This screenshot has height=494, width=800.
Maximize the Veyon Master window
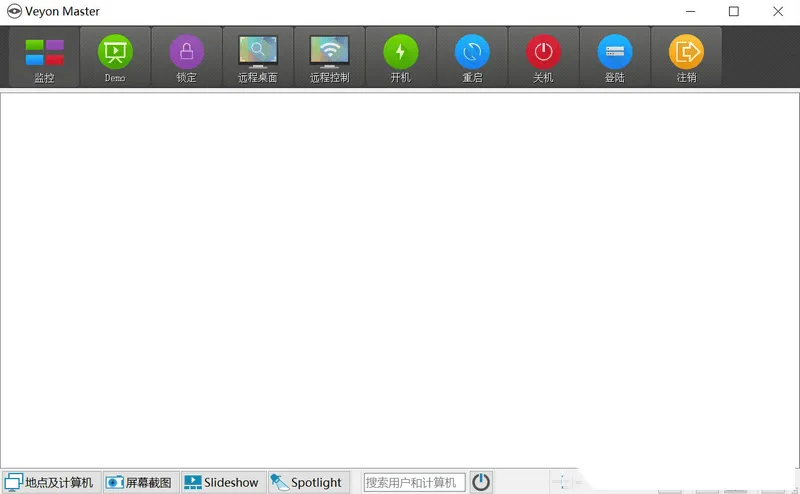(x=734, y=12)
